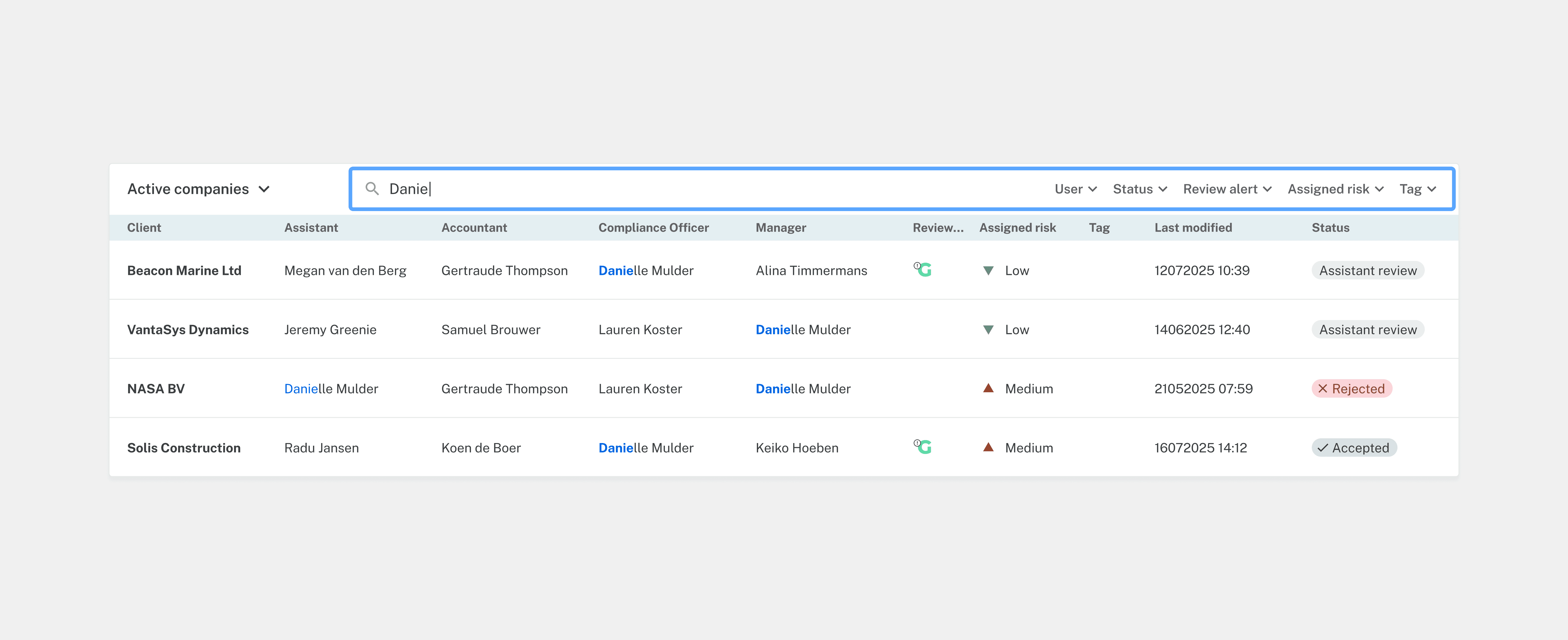1568x640 pixels.
Task: Focus the search field containing Danie
Action: [x=700, y=189]
